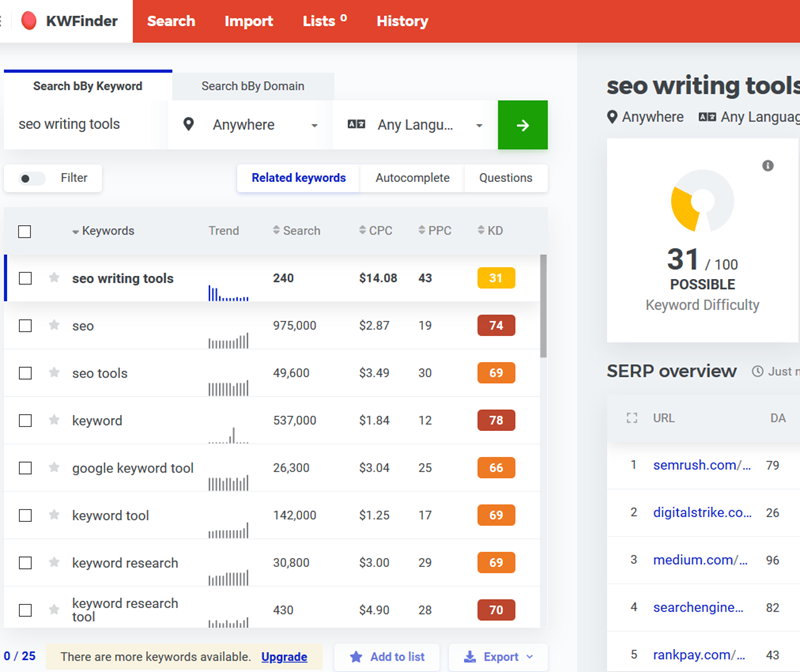Screen dimensions: 800x672
Task: Click the info icon above difficulty gauge
Action: [x=768, y=166]
